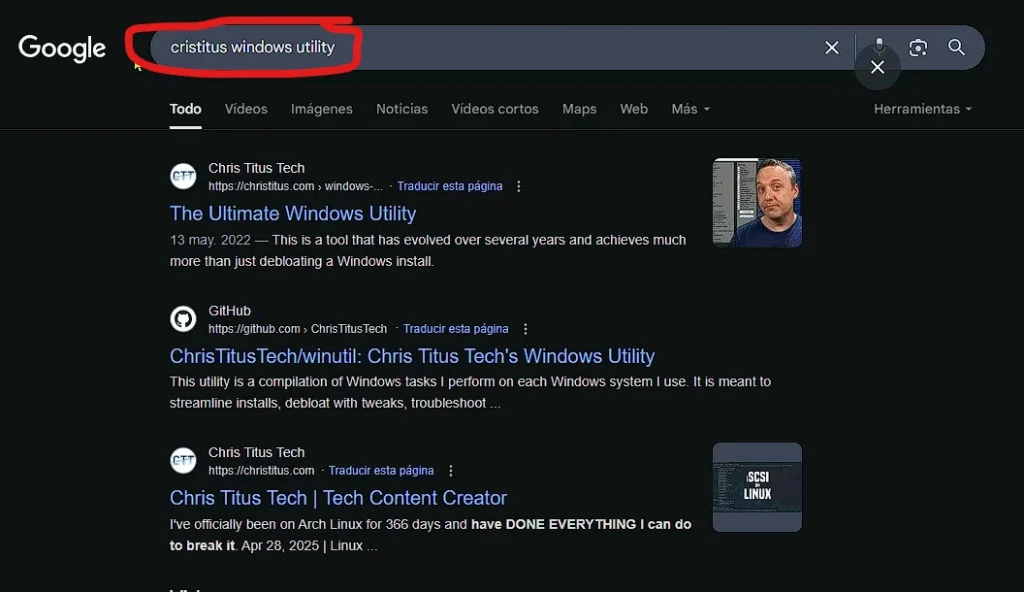Open the Web tab
1024x592 pixels.
pos(633,109)
